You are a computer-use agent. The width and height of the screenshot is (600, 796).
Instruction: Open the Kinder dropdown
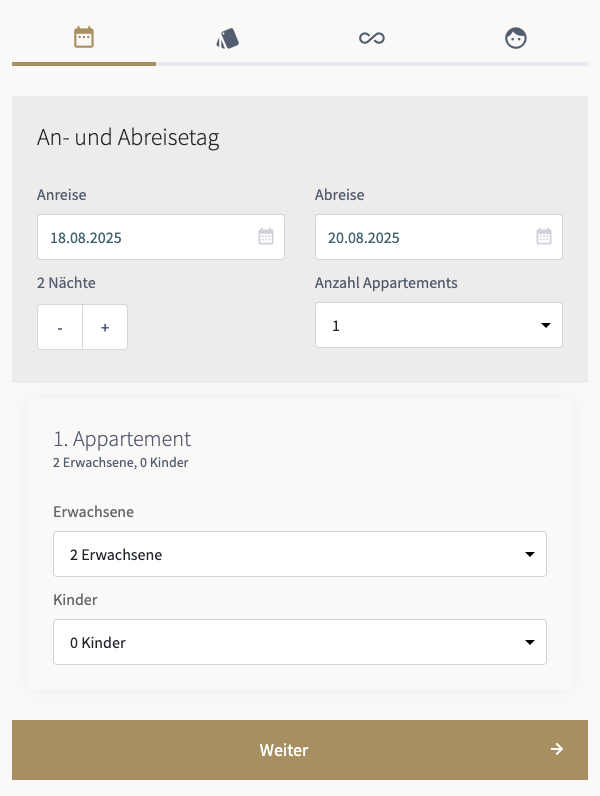[300, 642]
